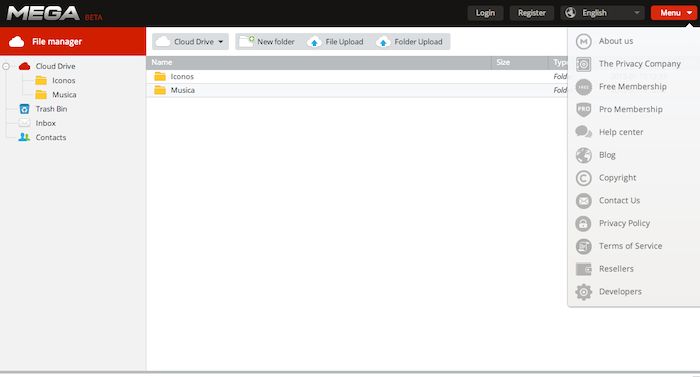Click the New folder icon in toolbar
The height and width of the screenshot is (377, 700).
[246, 42]
